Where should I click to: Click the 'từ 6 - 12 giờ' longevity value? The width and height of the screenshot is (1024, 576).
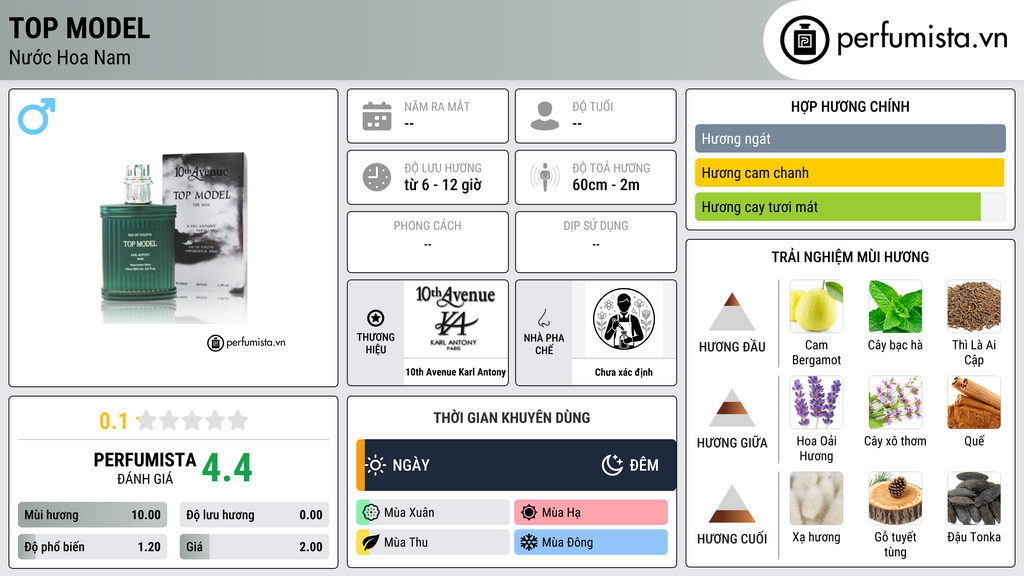click(x=442, y=185)
